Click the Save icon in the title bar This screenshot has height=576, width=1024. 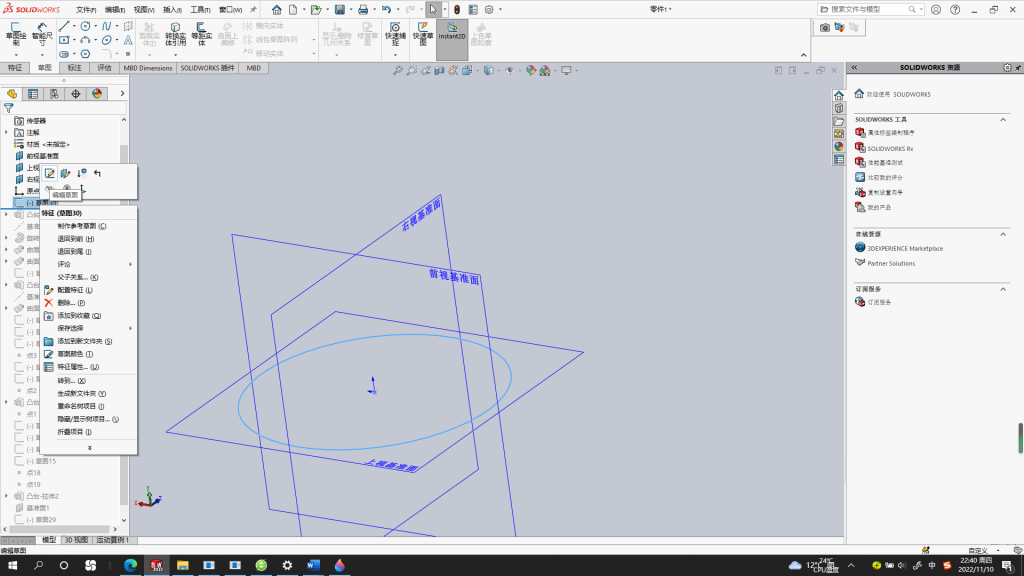340,10
